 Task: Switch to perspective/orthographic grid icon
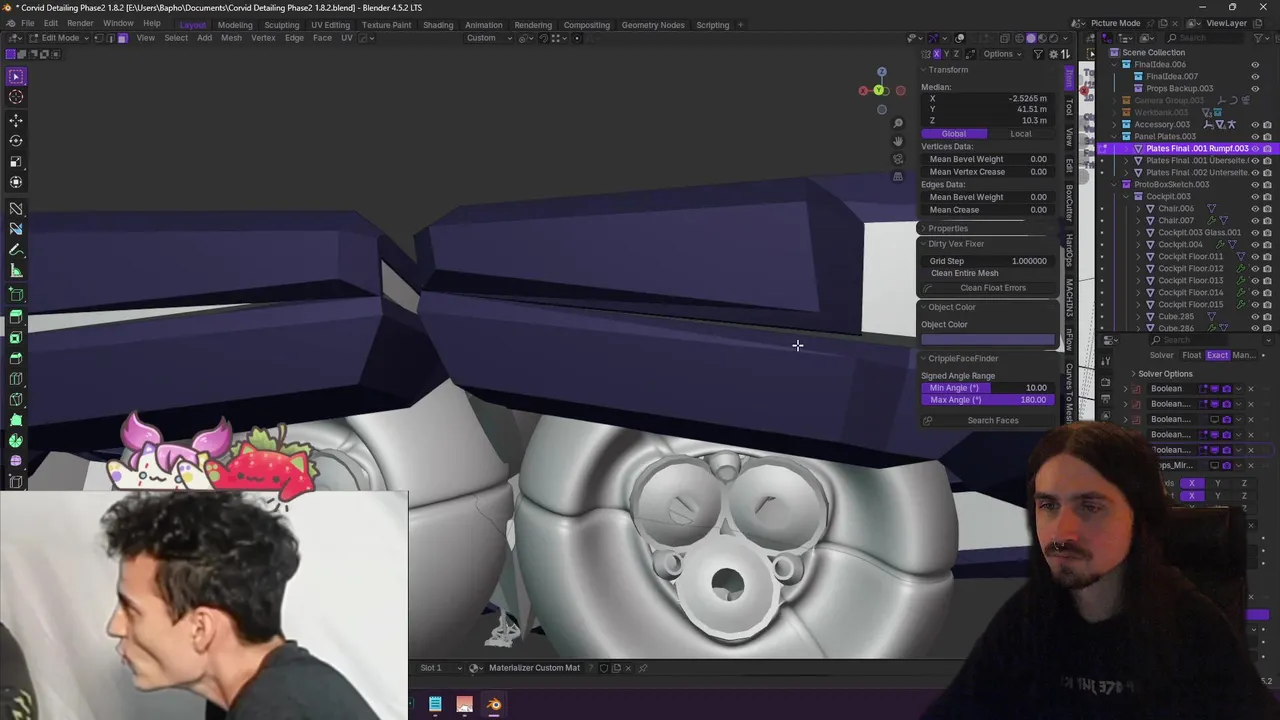click(898, 177)
